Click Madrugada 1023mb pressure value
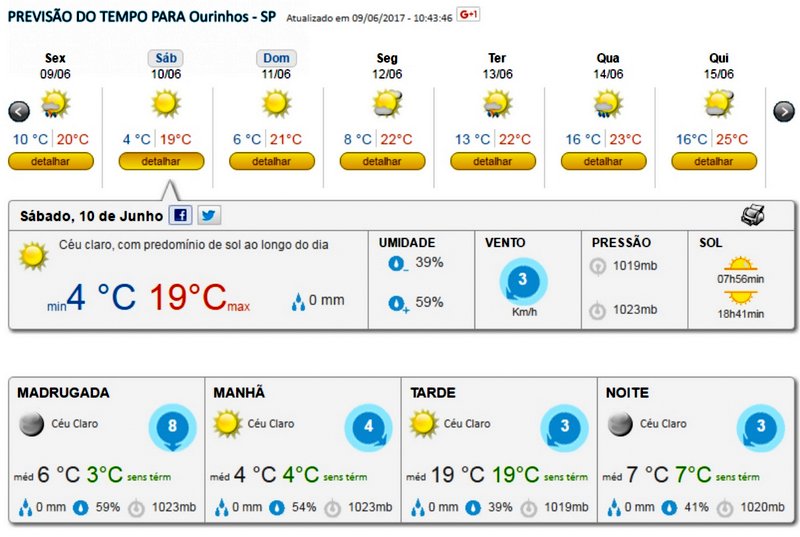This screenshot has width=800, height=537. coord(173,507)
